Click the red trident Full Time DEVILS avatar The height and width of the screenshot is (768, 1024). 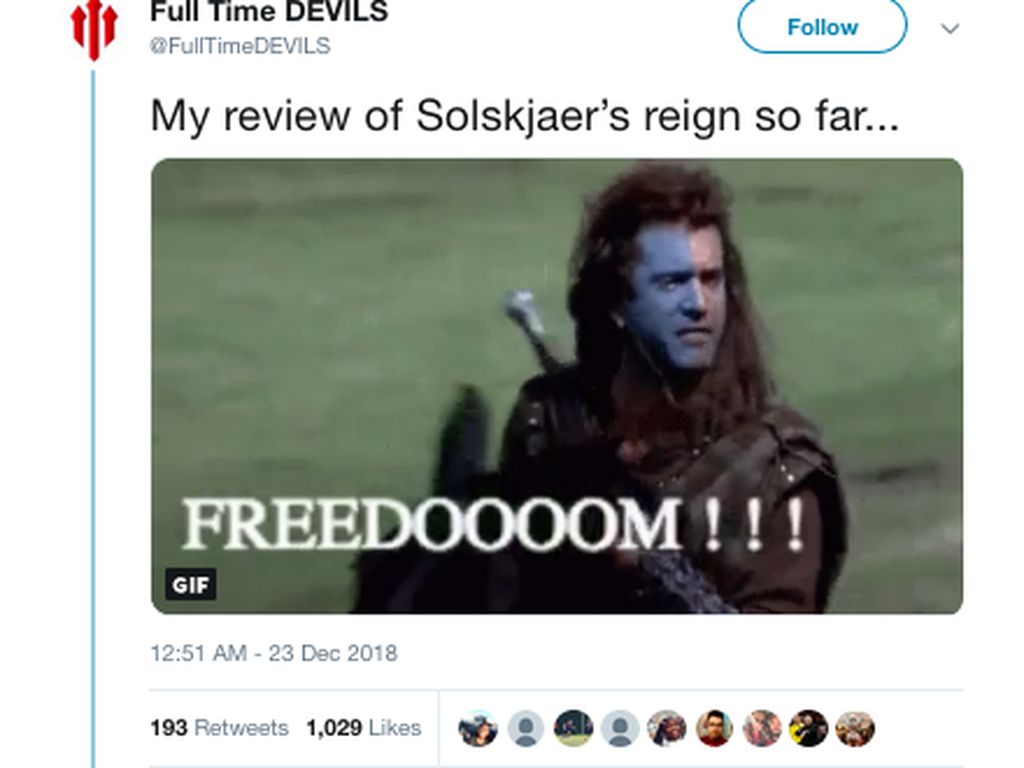[x=94, y=30]
